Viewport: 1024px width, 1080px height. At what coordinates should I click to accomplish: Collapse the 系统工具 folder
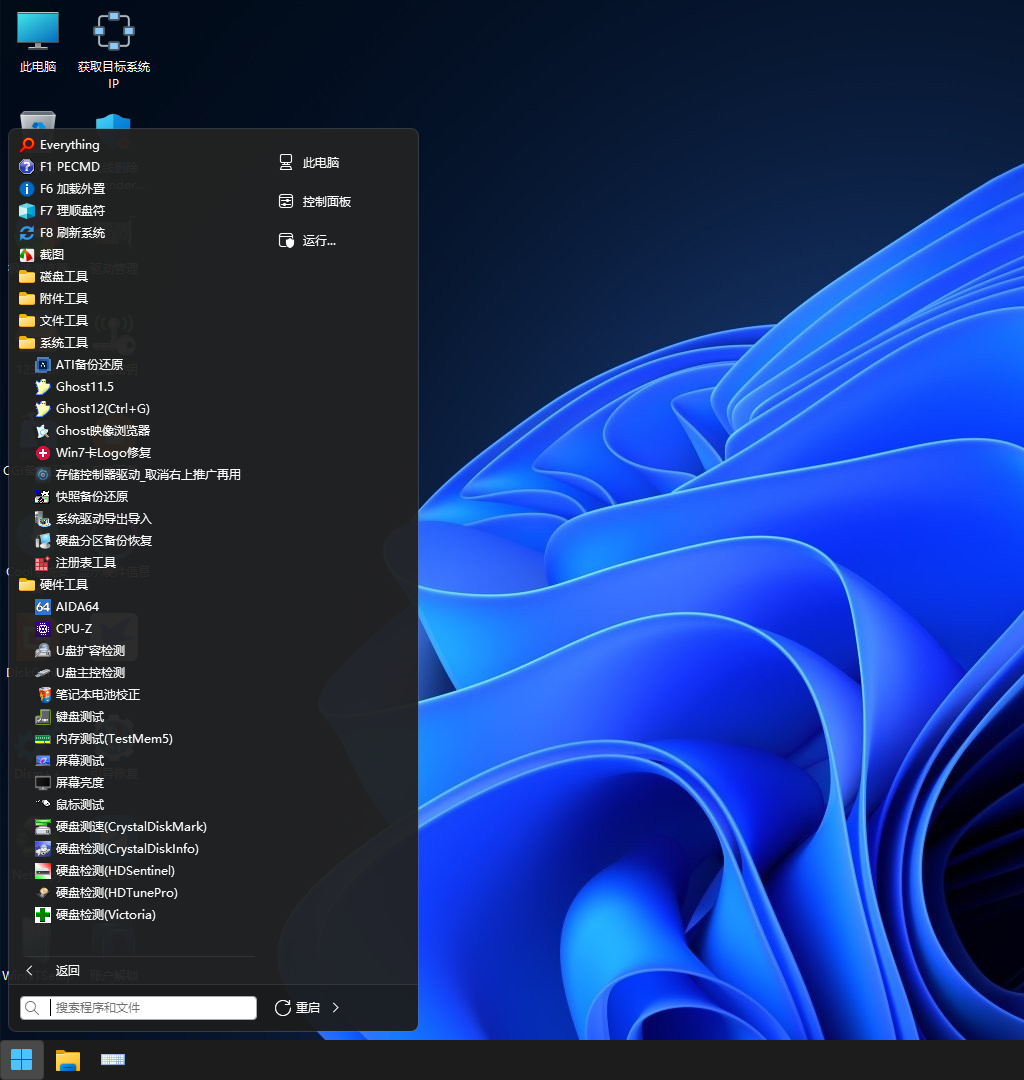[x=63, y=343]
